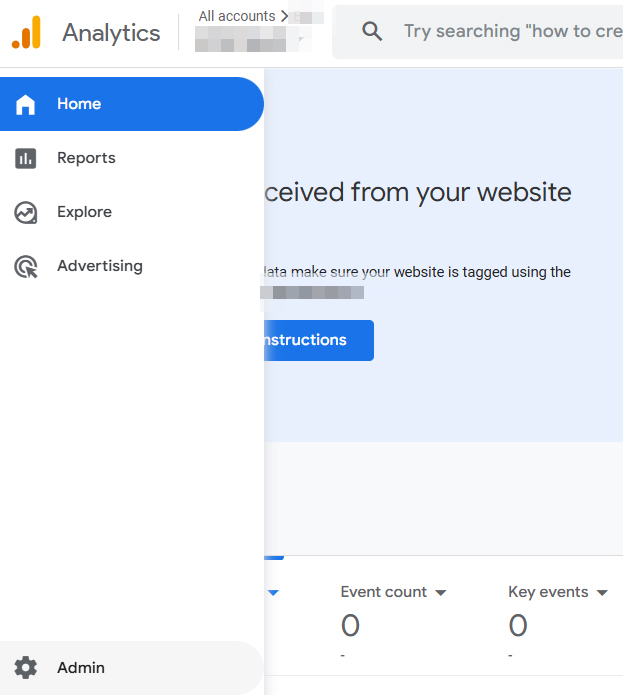Open the Reports section
The image size is (623, 695).
(x=132, y=158)
